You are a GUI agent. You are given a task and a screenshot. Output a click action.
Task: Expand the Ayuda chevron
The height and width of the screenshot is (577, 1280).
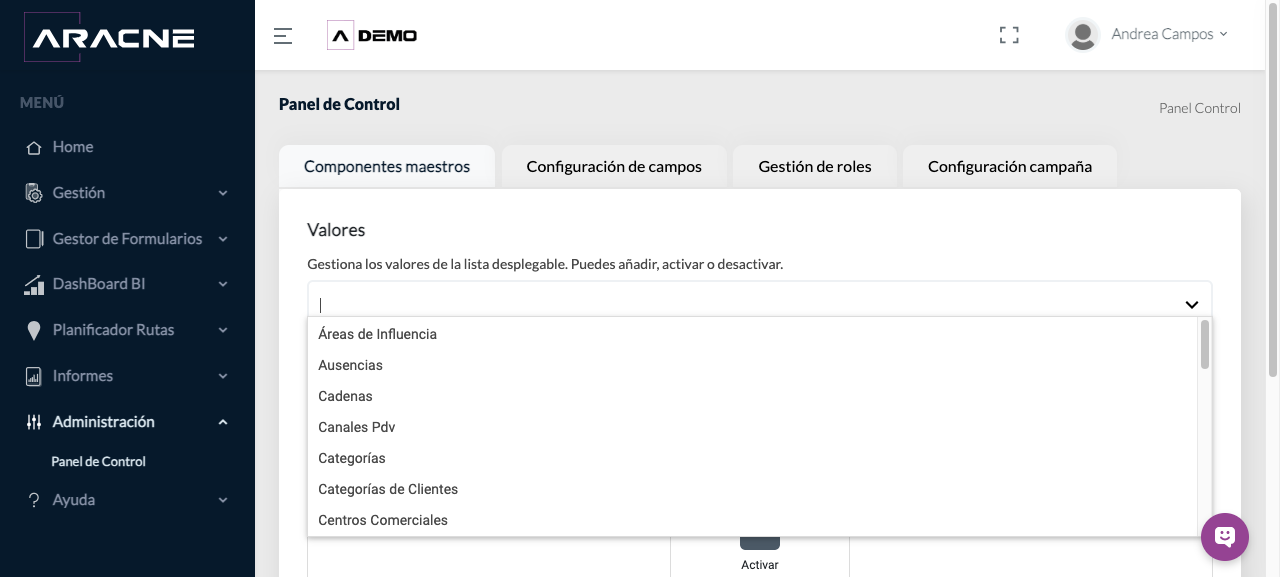coord(223,500)
